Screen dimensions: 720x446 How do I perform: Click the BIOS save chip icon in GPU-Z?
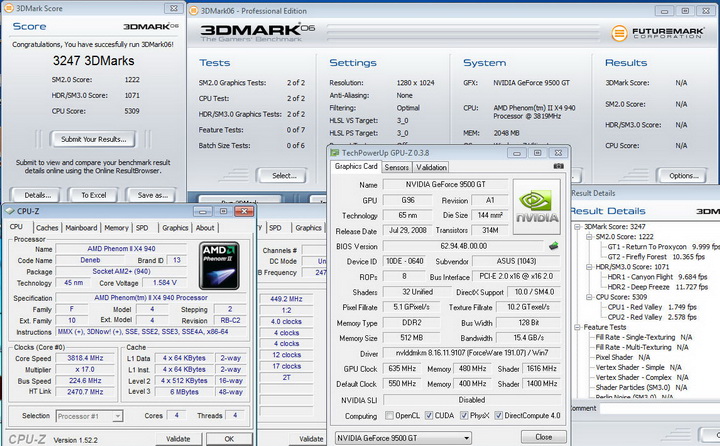click(554, 246)
